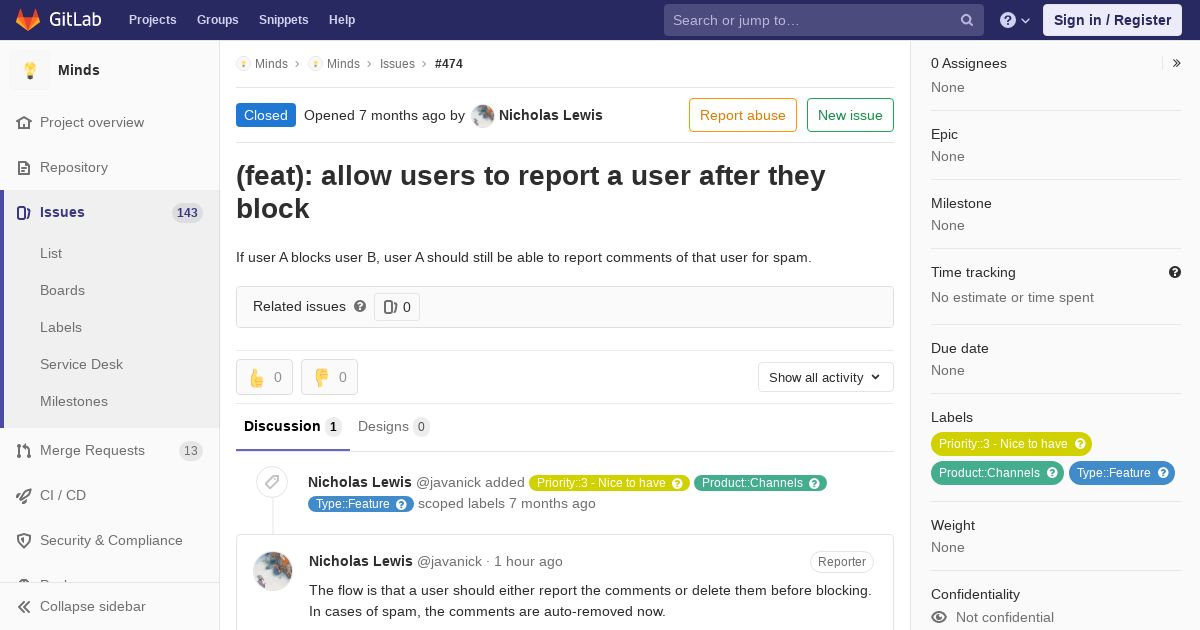This screenshot has height=630, width=1200.
Task: Click Nicholas Lewis avatar in issue header
Action: [x=483, y=115]
